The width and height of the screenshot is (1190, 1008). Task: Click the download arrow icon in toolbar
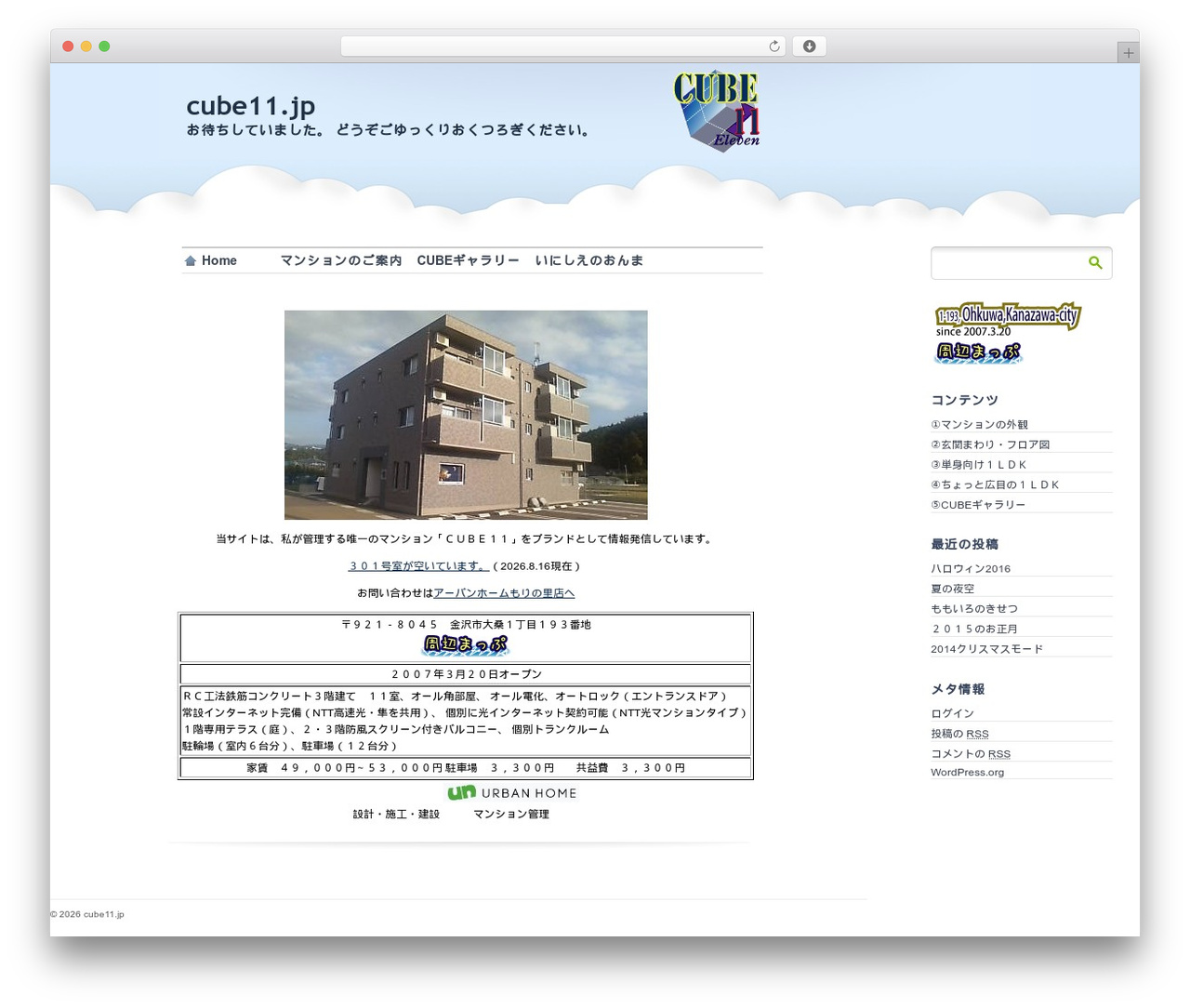[x=809, y=46]
